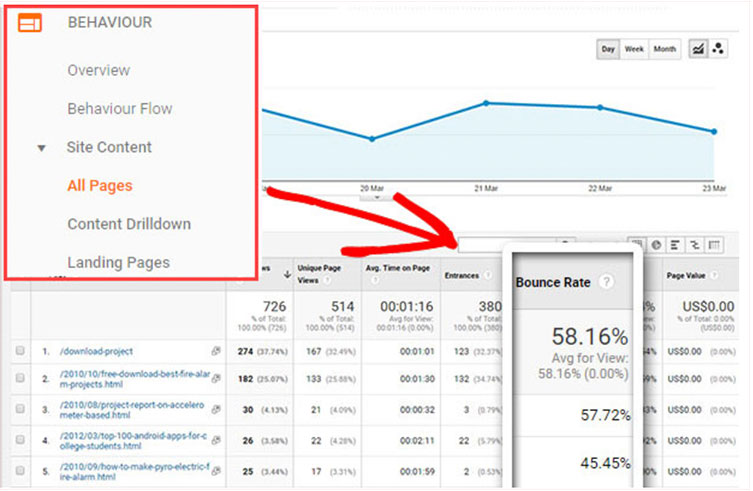Collapse the Site Content section arrow

[x=42, y=148]
